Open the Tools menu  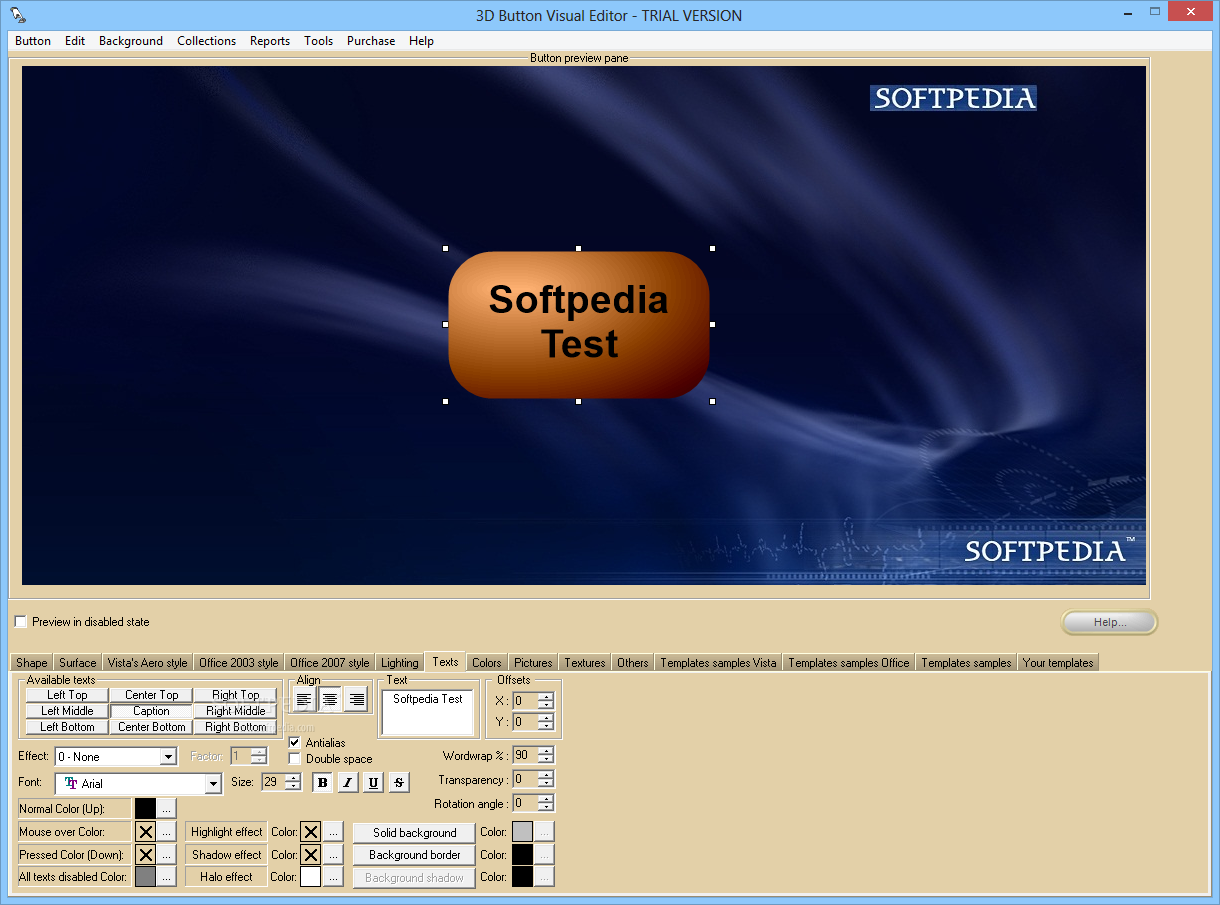coord(319,41)
